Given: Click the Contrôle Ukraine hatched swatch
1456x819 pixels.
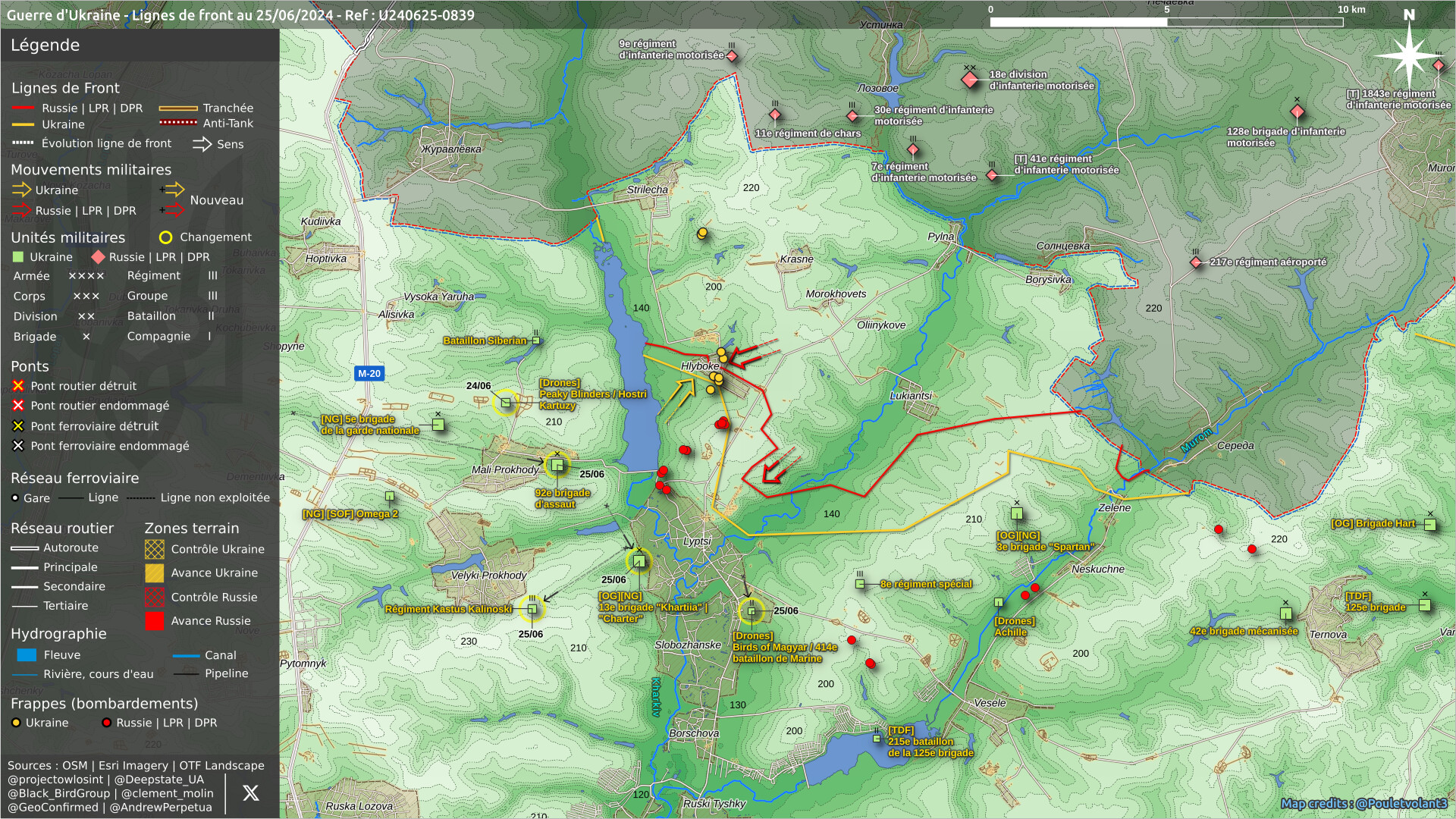Looking at the screenshot, I should [155, 549].
